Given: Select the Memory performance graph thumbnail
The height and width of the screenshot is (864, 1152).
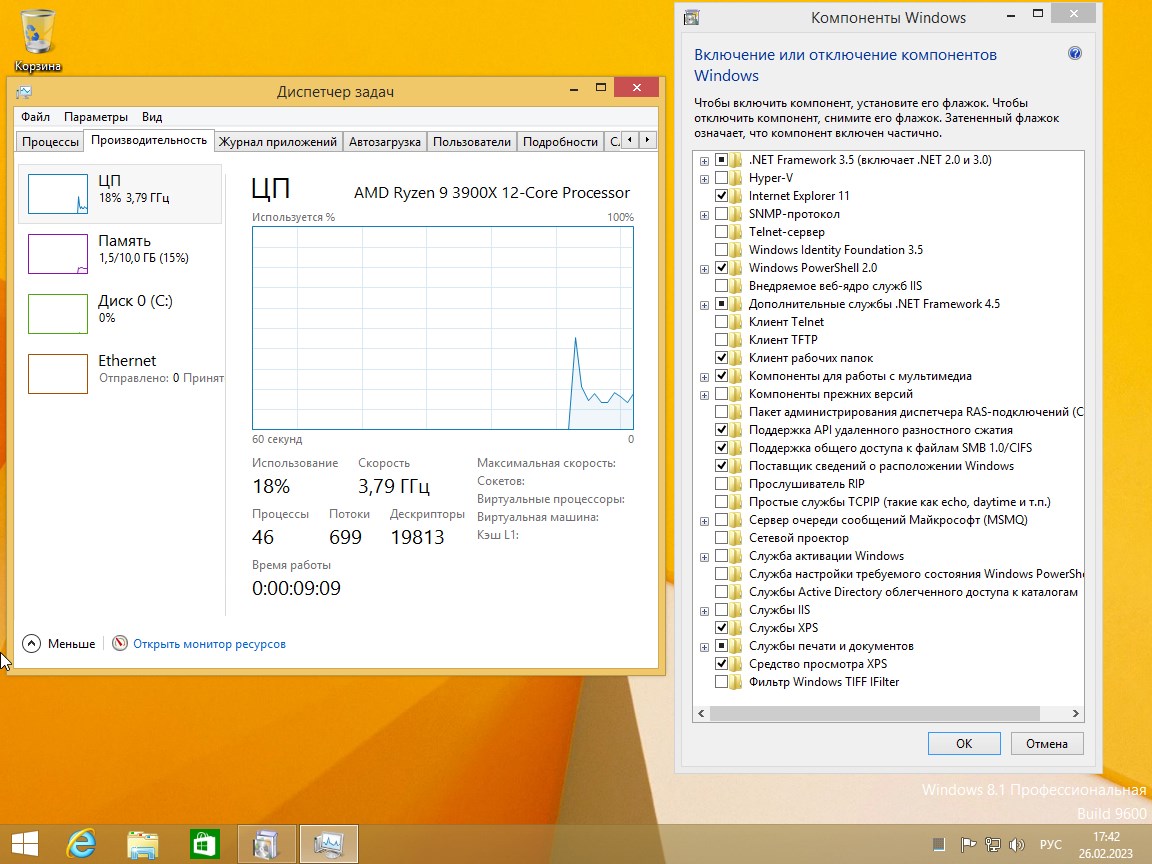Looking at the screenshot, I should 58,253.
